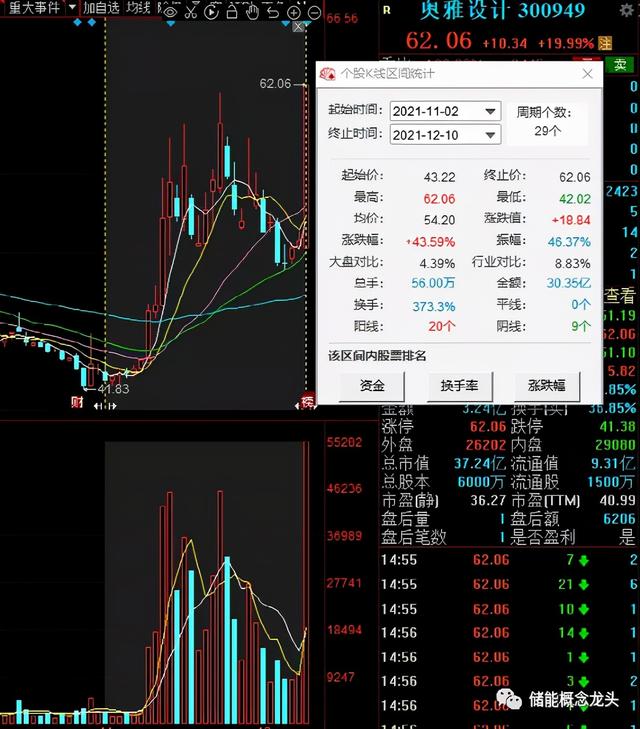The image size is (640, 729).
Task: Click the green 卖 sell button
Action: click(x=620, y=64)
